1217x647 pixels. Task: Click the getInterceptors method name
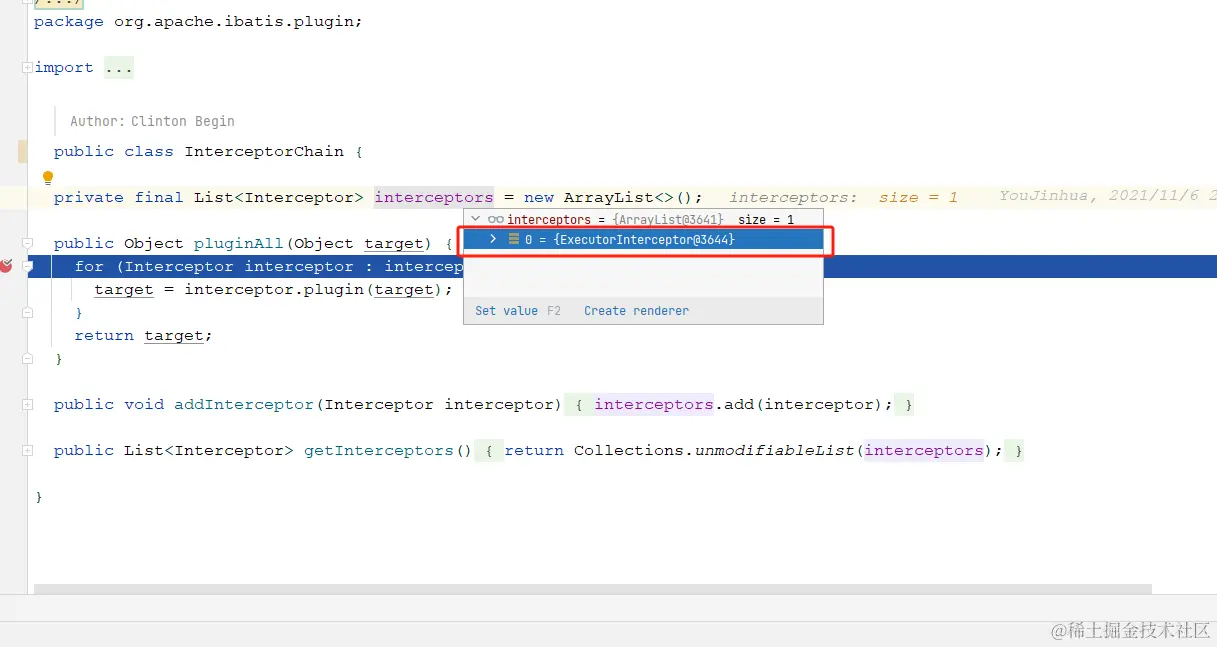[379, 450]
